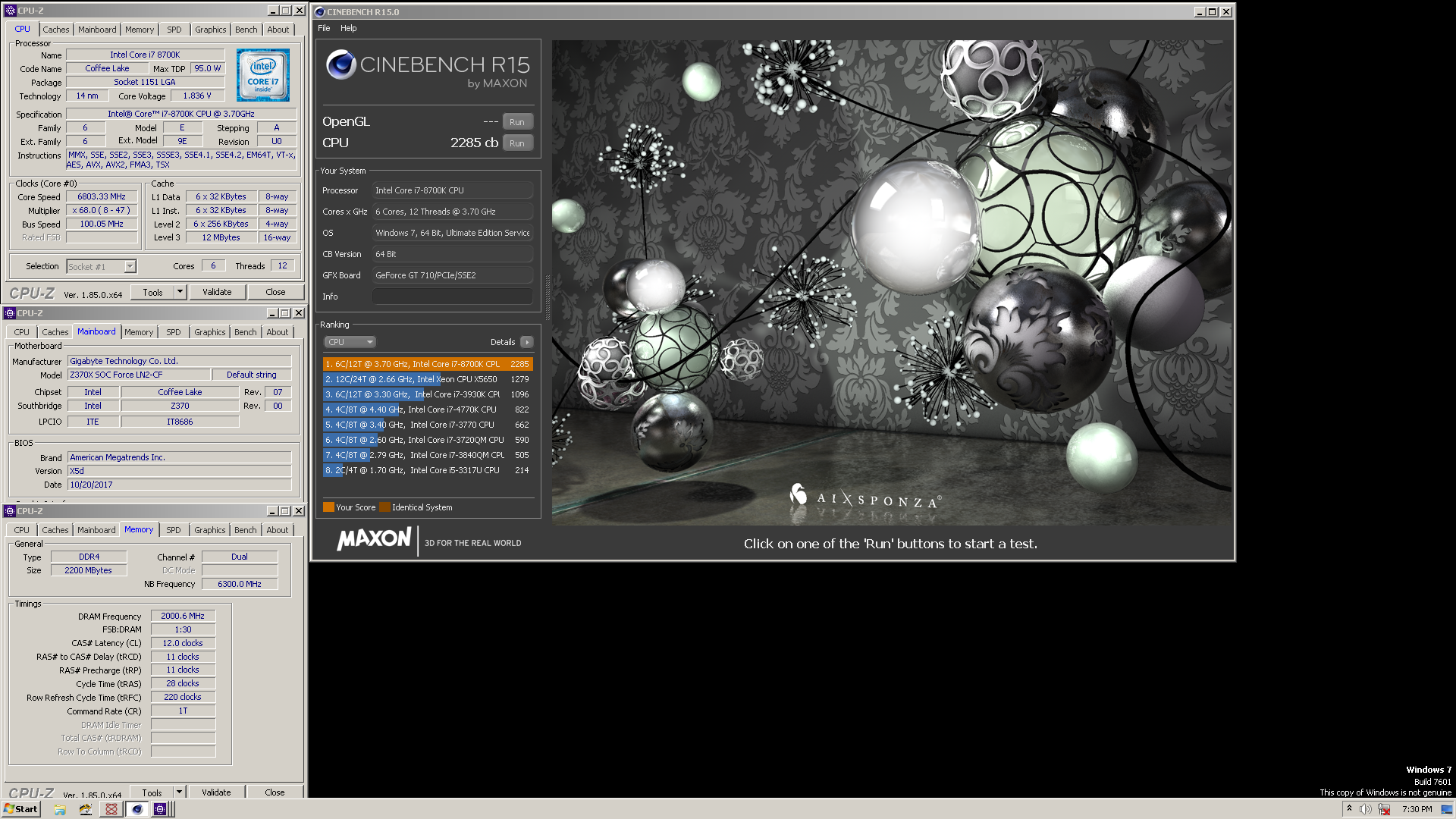Click Close in top CPU-Z window
Viewport: 1456px width, 819px height.
pos(275,292)
